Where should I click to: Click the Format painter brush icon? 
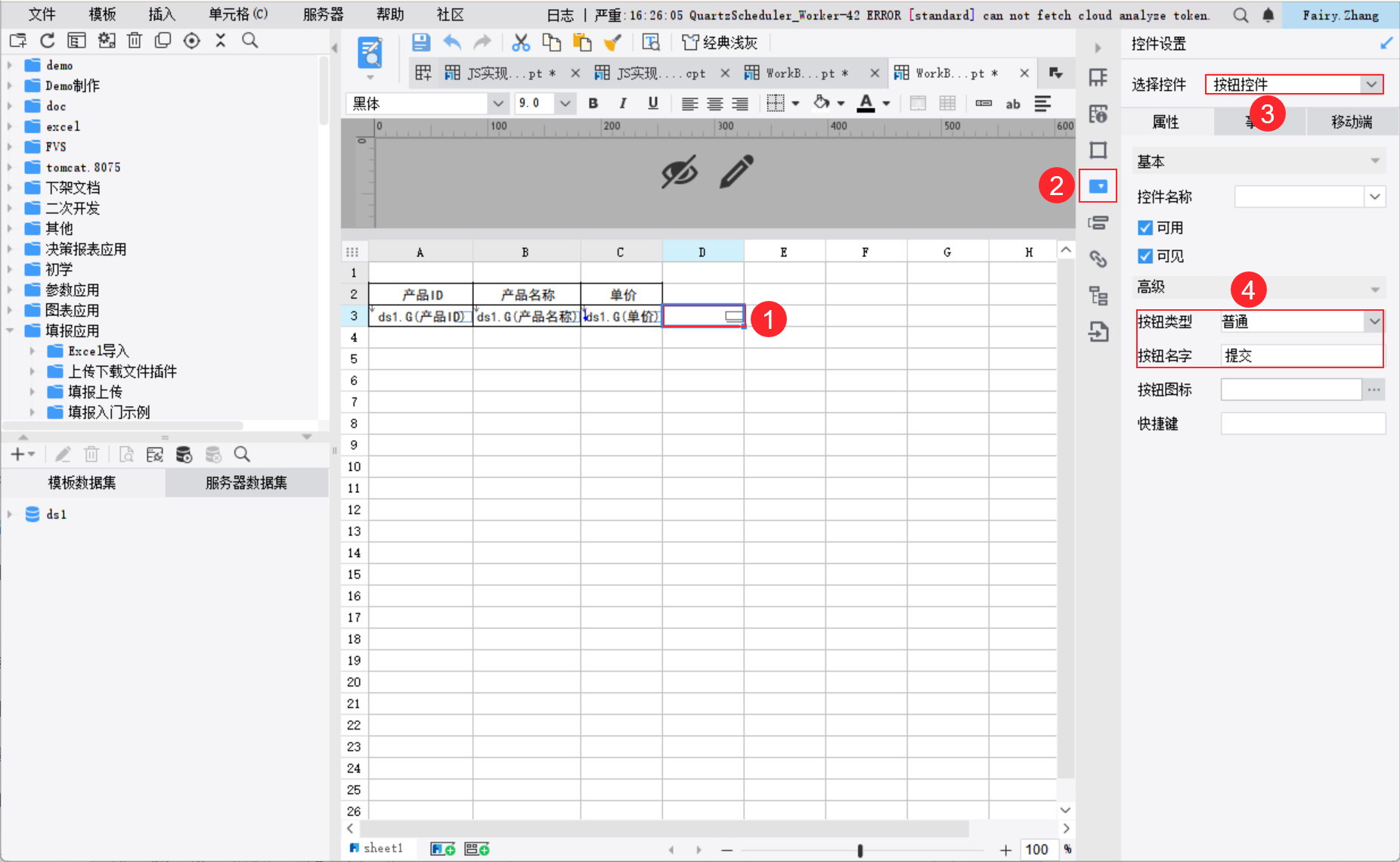tap(612, 42)
